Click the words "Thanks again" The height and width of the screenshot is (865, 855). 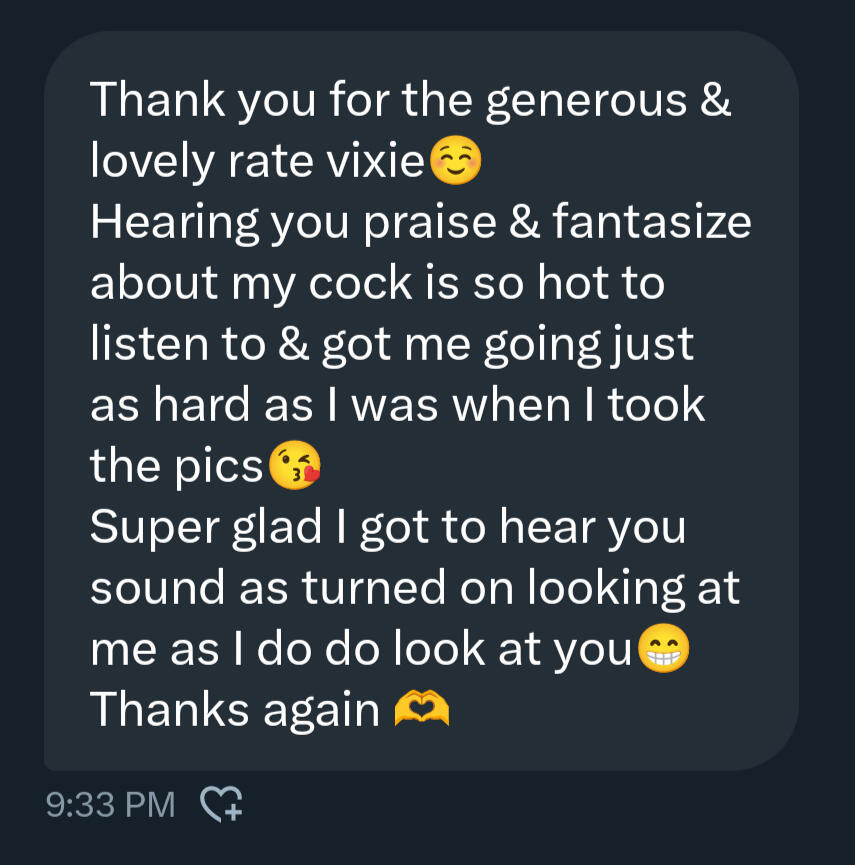coord(234,710)
